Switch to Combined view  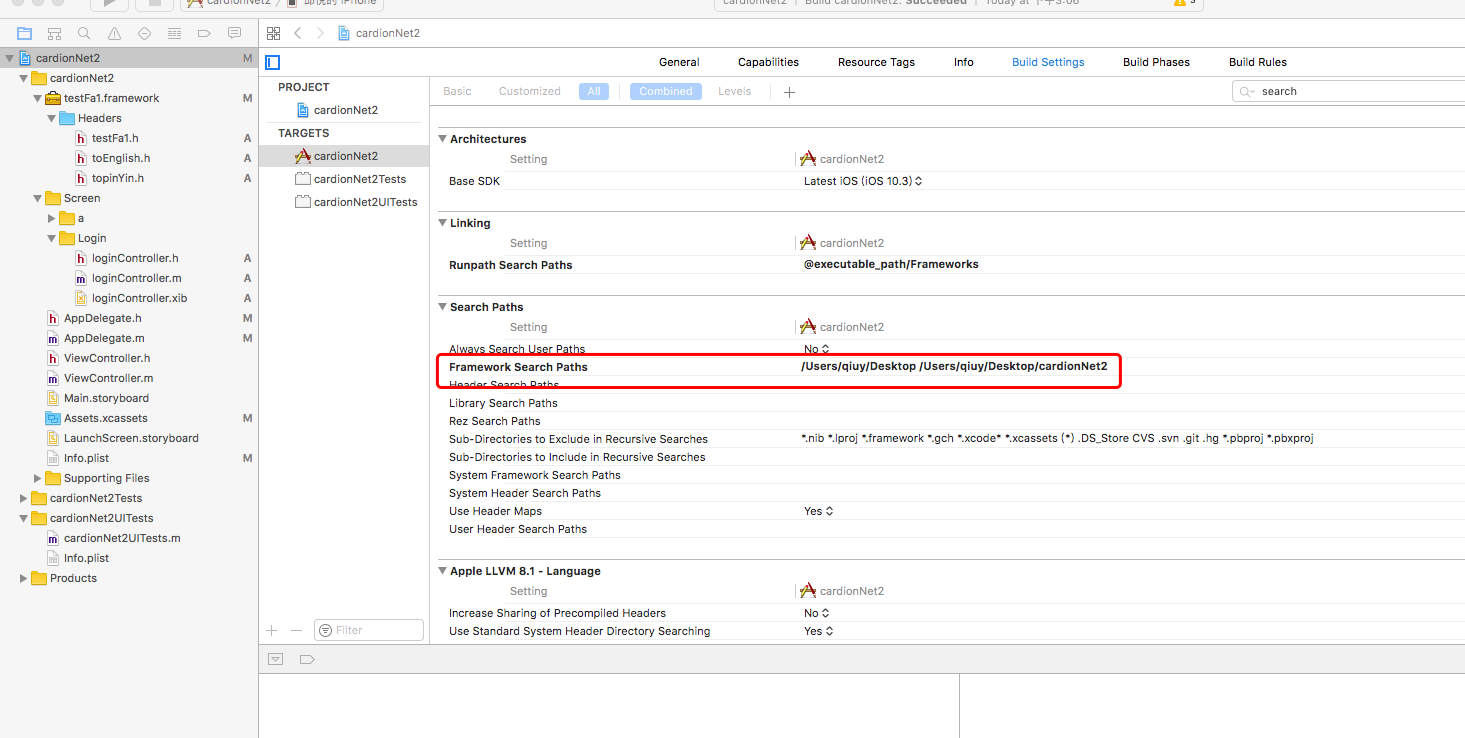[x=666, y=91]
